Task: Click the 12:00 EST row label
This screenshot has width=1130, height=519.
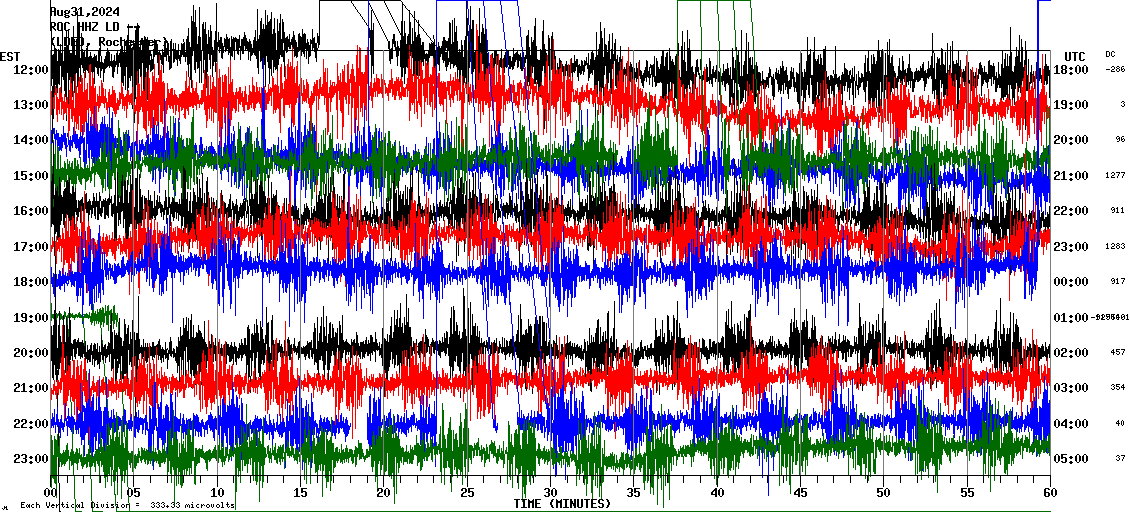Action: coord(31,69)
